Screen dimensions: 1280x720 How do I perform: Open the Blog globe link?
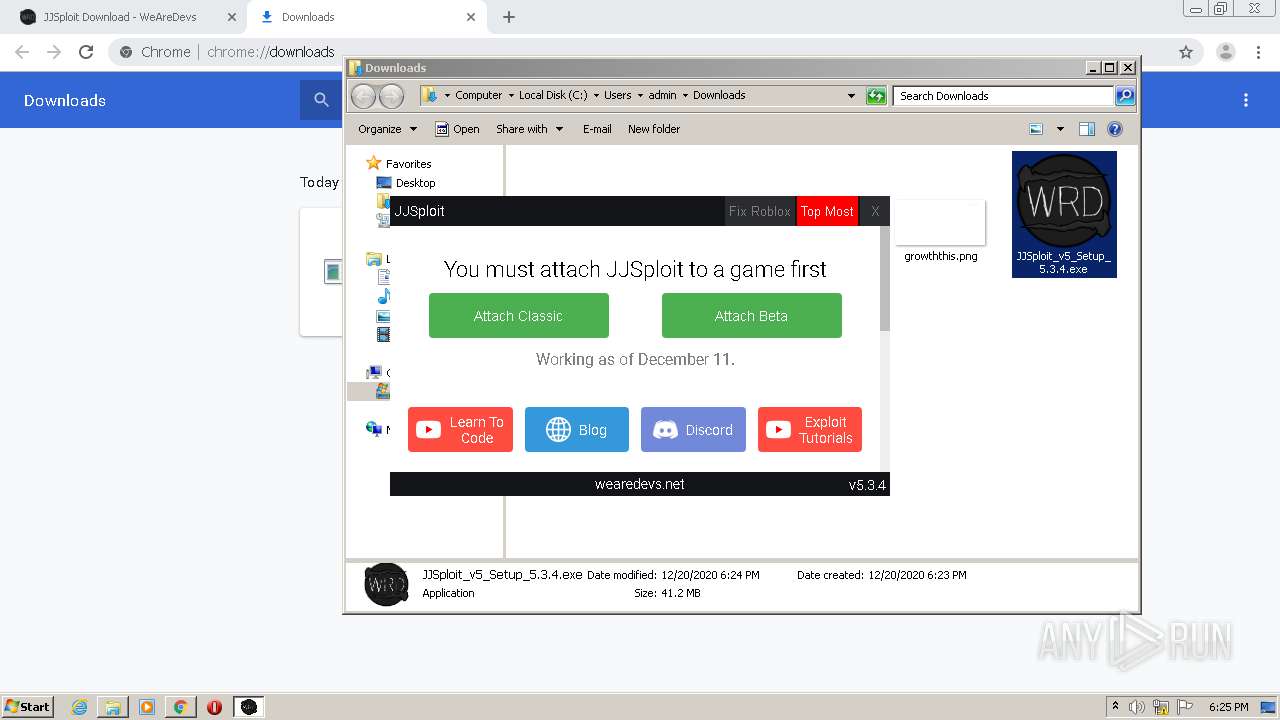(577, 430)
